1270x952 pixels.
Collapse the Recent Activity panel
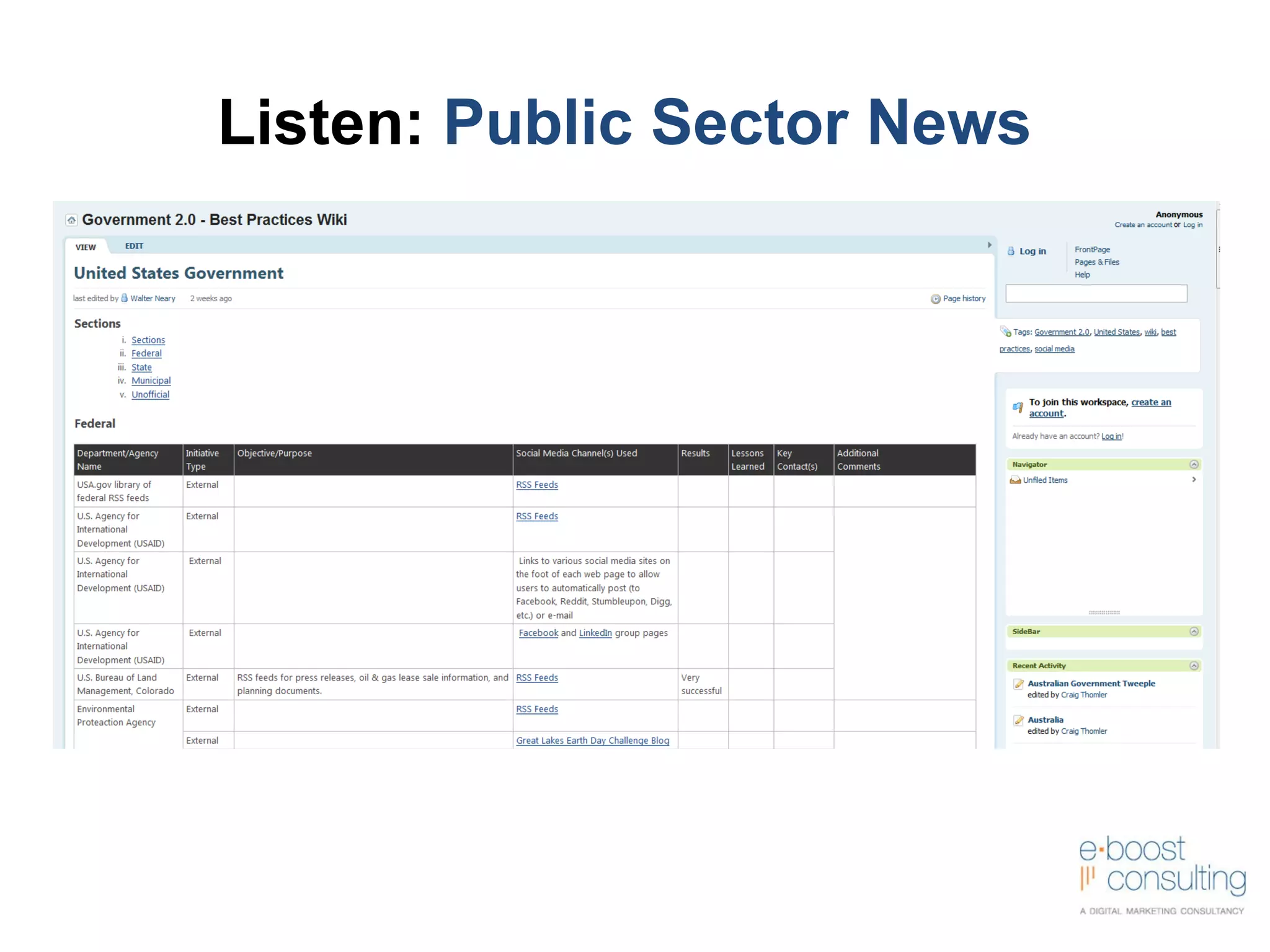coord(1194,666)
